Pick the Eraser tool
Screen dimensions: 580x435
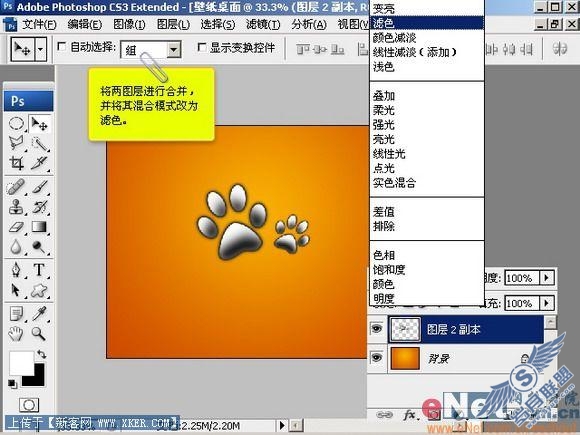16,227
